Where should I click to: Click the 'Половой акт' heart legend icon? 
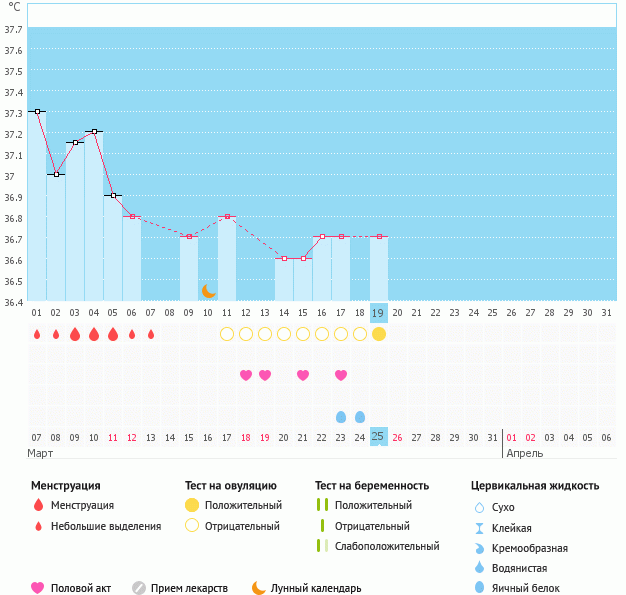pyautogui.click(x=38, y=588)
